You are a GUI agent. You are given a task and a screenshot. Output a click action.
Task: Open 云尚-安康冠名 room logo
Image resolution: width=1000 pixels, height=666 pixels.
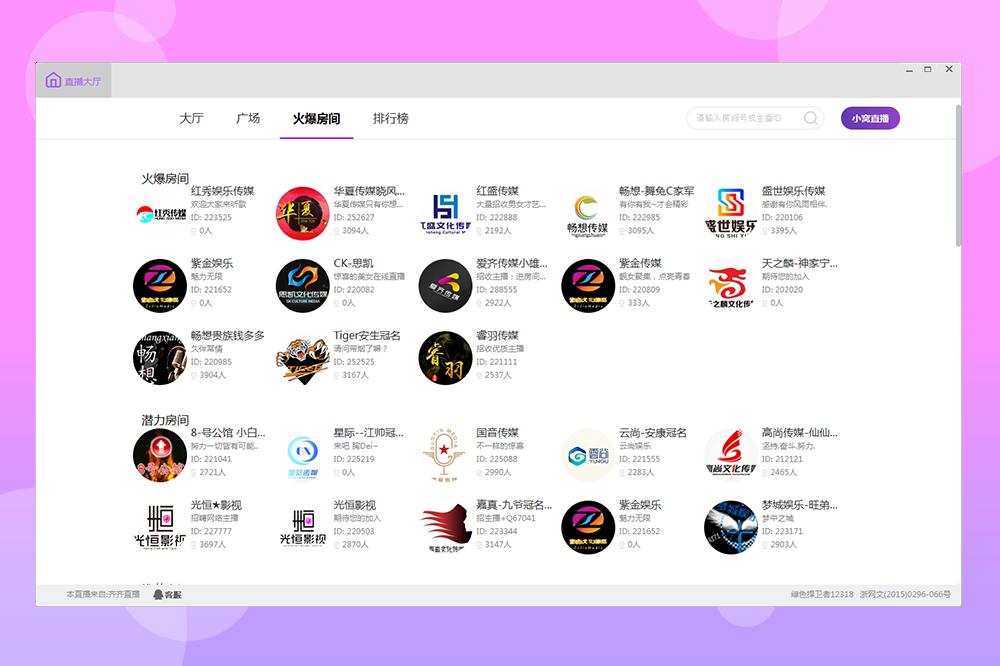pos(588,455)
